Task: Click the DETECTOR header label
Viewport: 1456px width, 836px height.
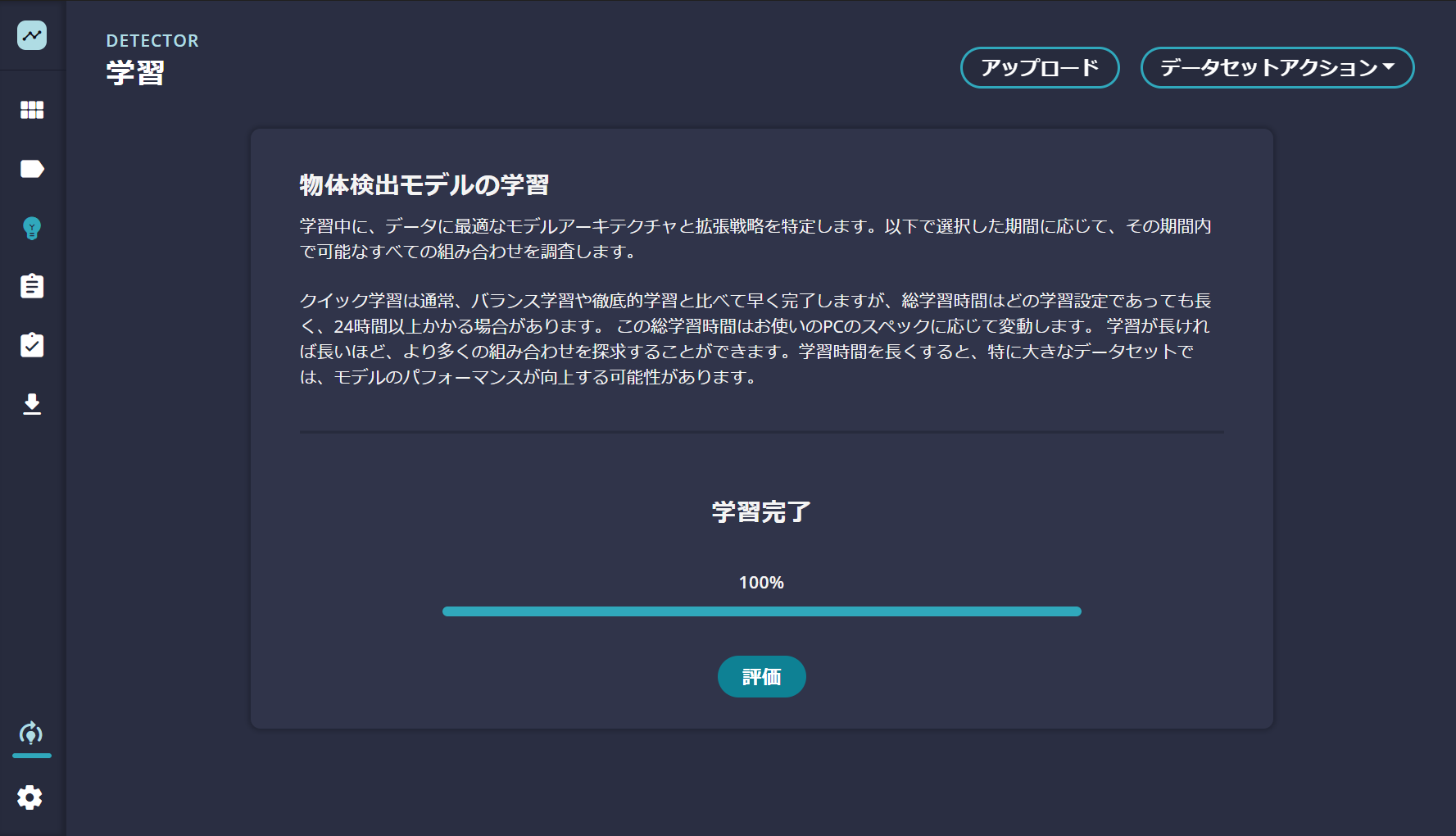Action: pos(152,40)
